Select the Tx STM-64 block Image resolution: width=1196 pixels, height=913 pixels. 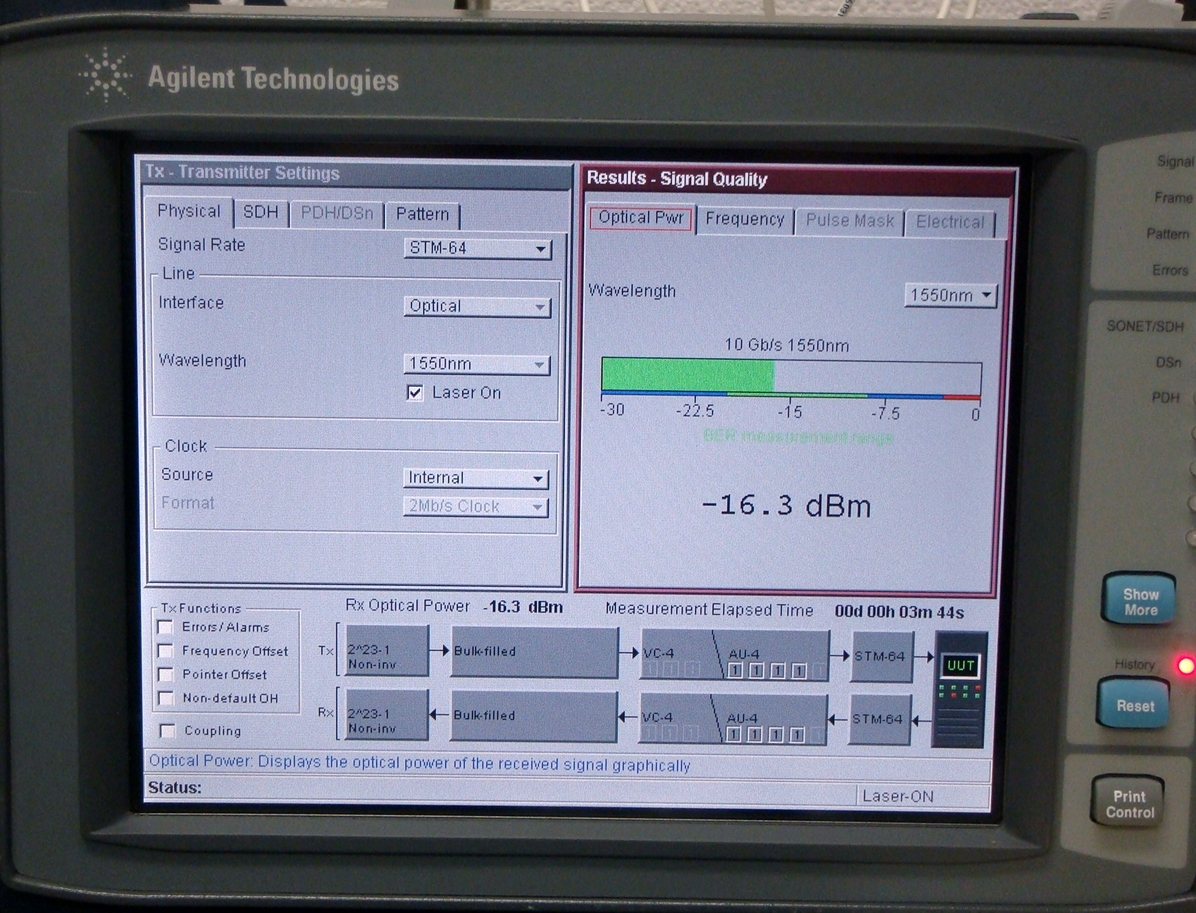tap(882, 657)
